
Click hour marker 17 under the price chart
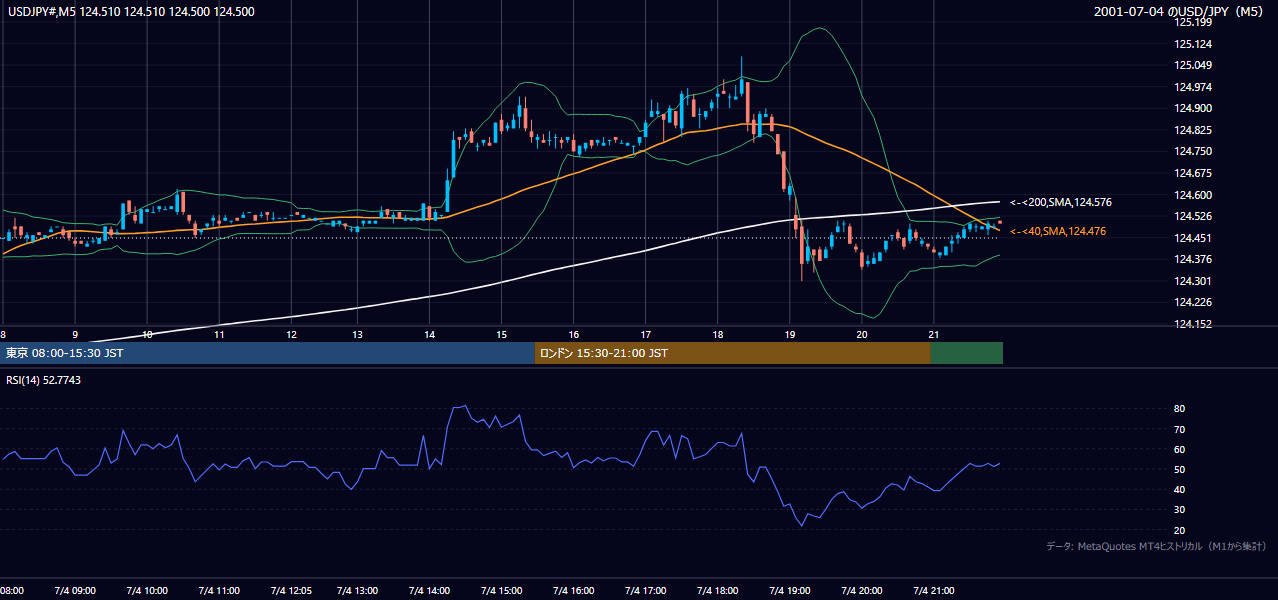coord(646,335)
